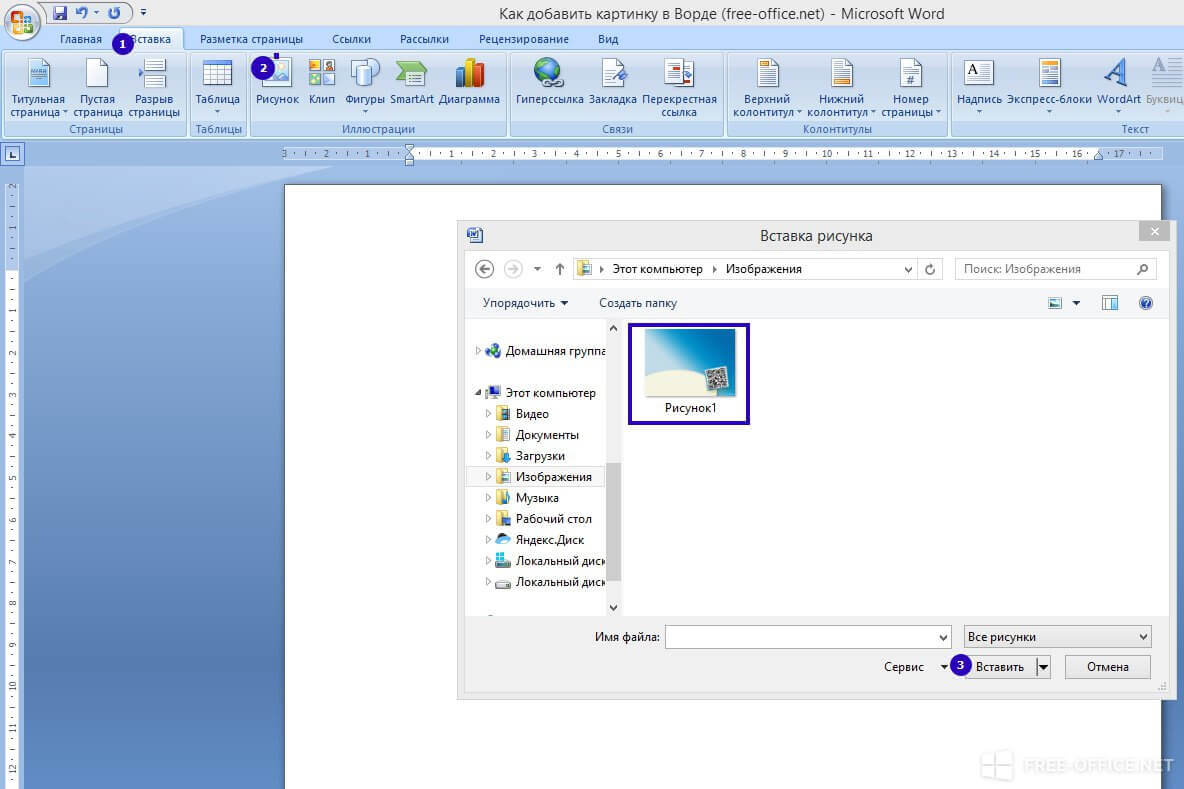Open dialog help button
This screenshot has height=789, width=1184.
(x=1145, y=304)
